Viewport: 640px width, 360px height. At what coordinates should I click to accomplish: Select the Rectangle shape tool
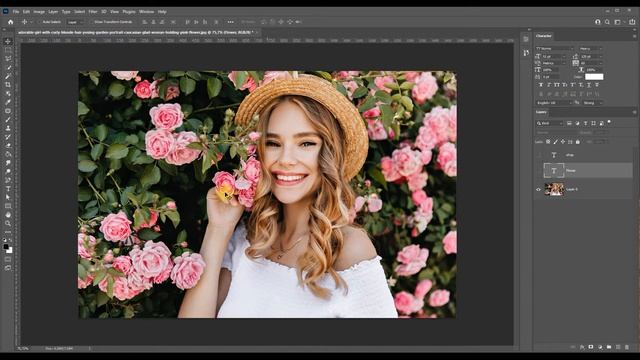[8, 206]
